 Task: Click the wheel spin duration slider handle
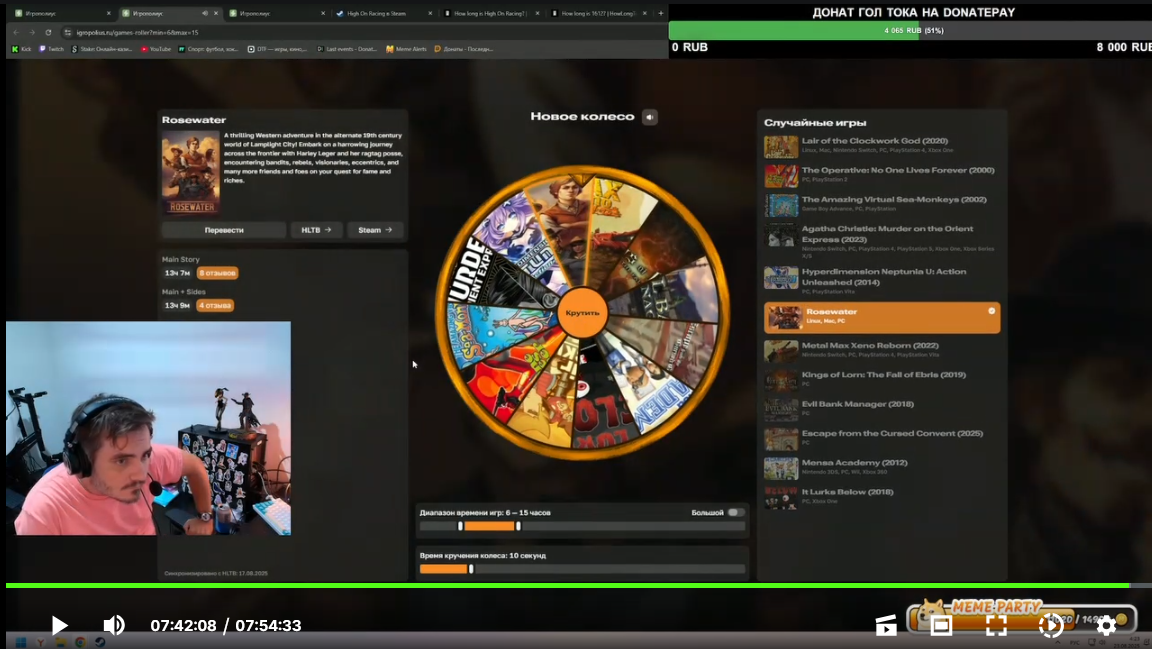(x=471, y=569)
